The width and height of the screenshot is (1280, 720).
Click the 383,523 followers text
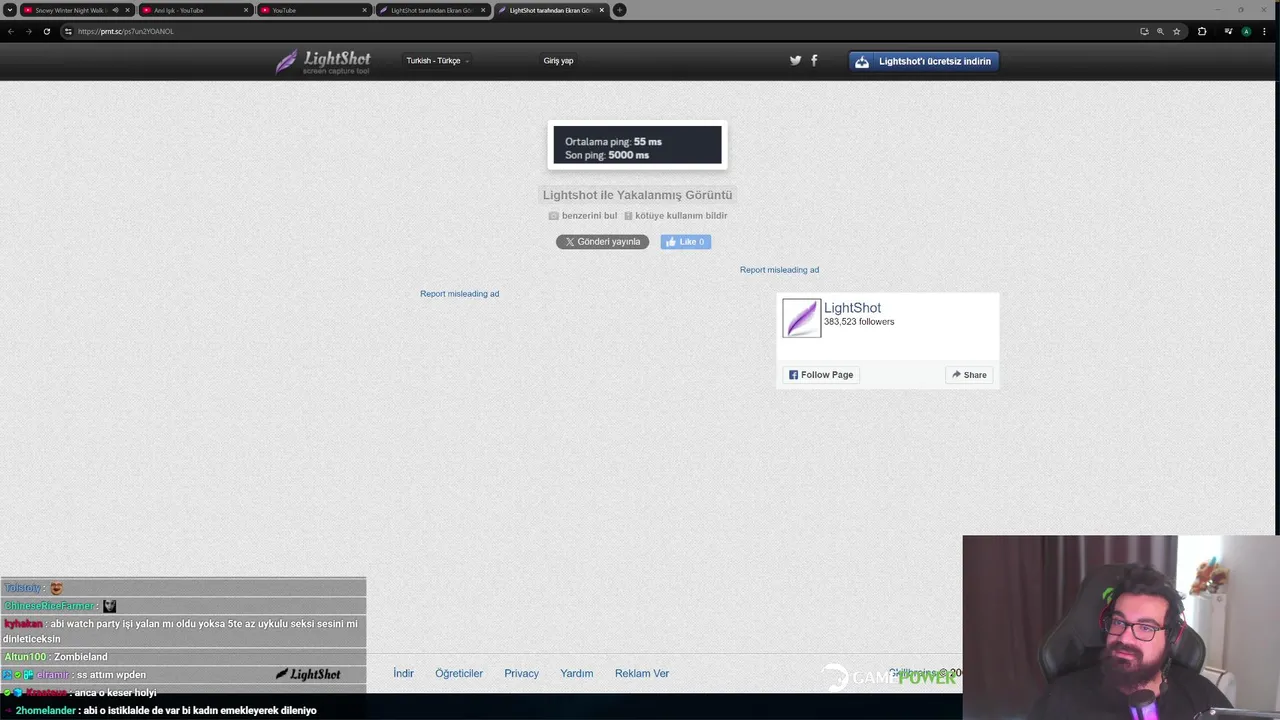point(859,322)
